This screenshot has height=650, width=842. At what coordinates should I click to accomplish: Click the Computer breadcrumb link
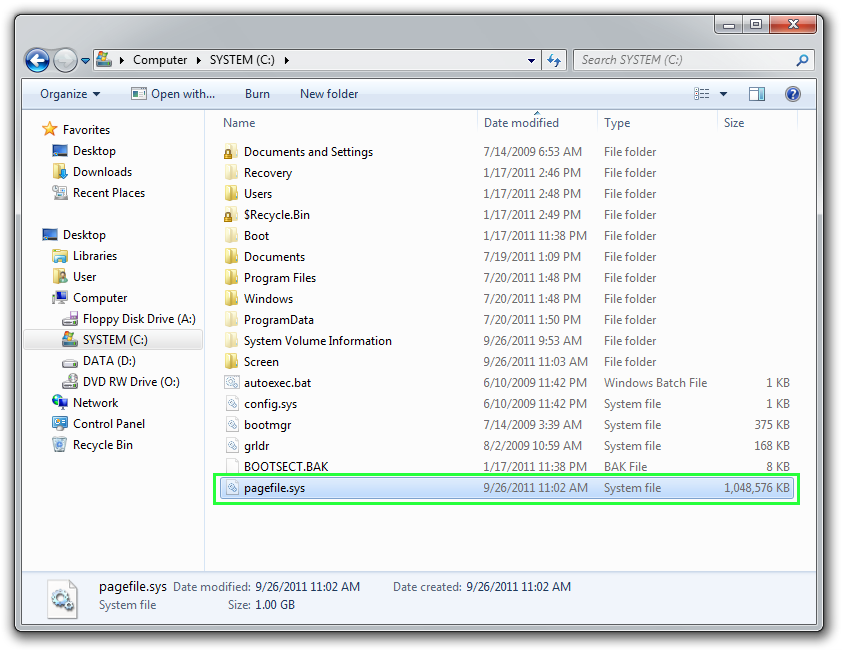point(161,60)
